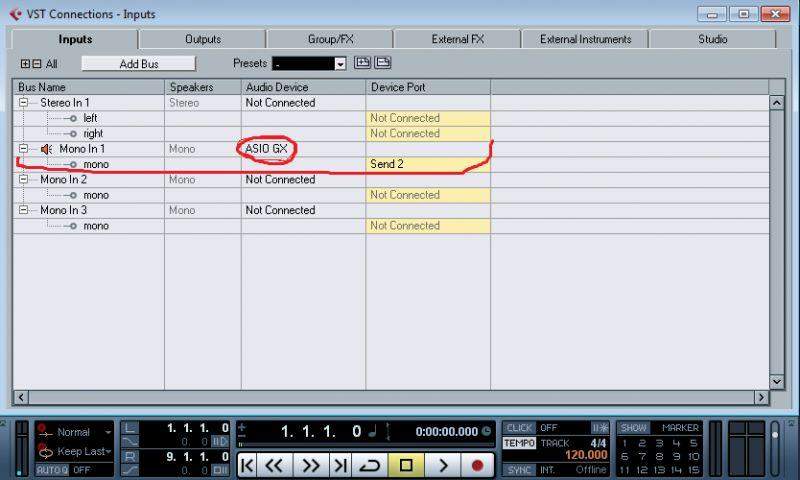The image size is (800, 480).
Task: Switch to the Studio tab
Action: coord(713,39)
